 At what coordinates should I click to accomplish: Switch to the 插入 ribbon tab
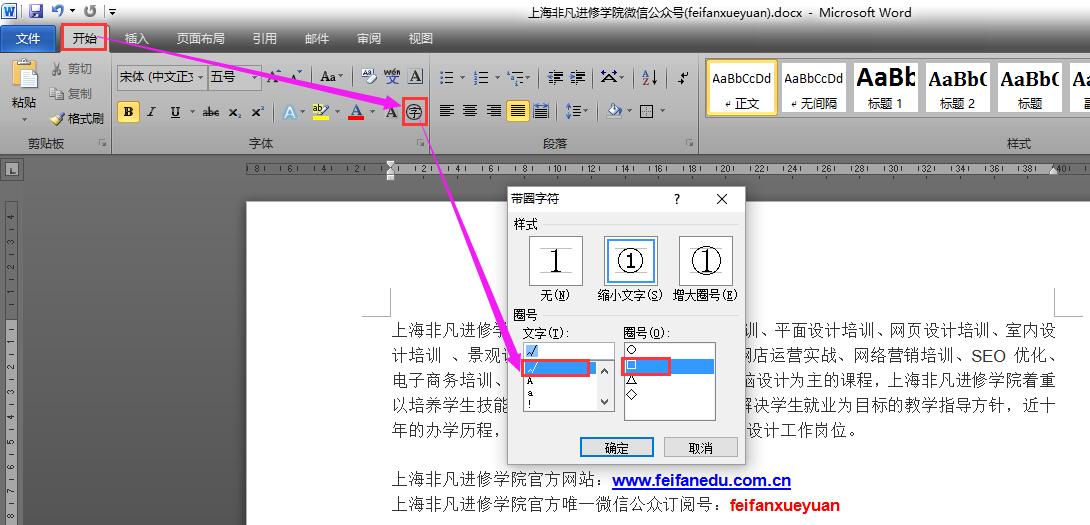tap(137, 38)
